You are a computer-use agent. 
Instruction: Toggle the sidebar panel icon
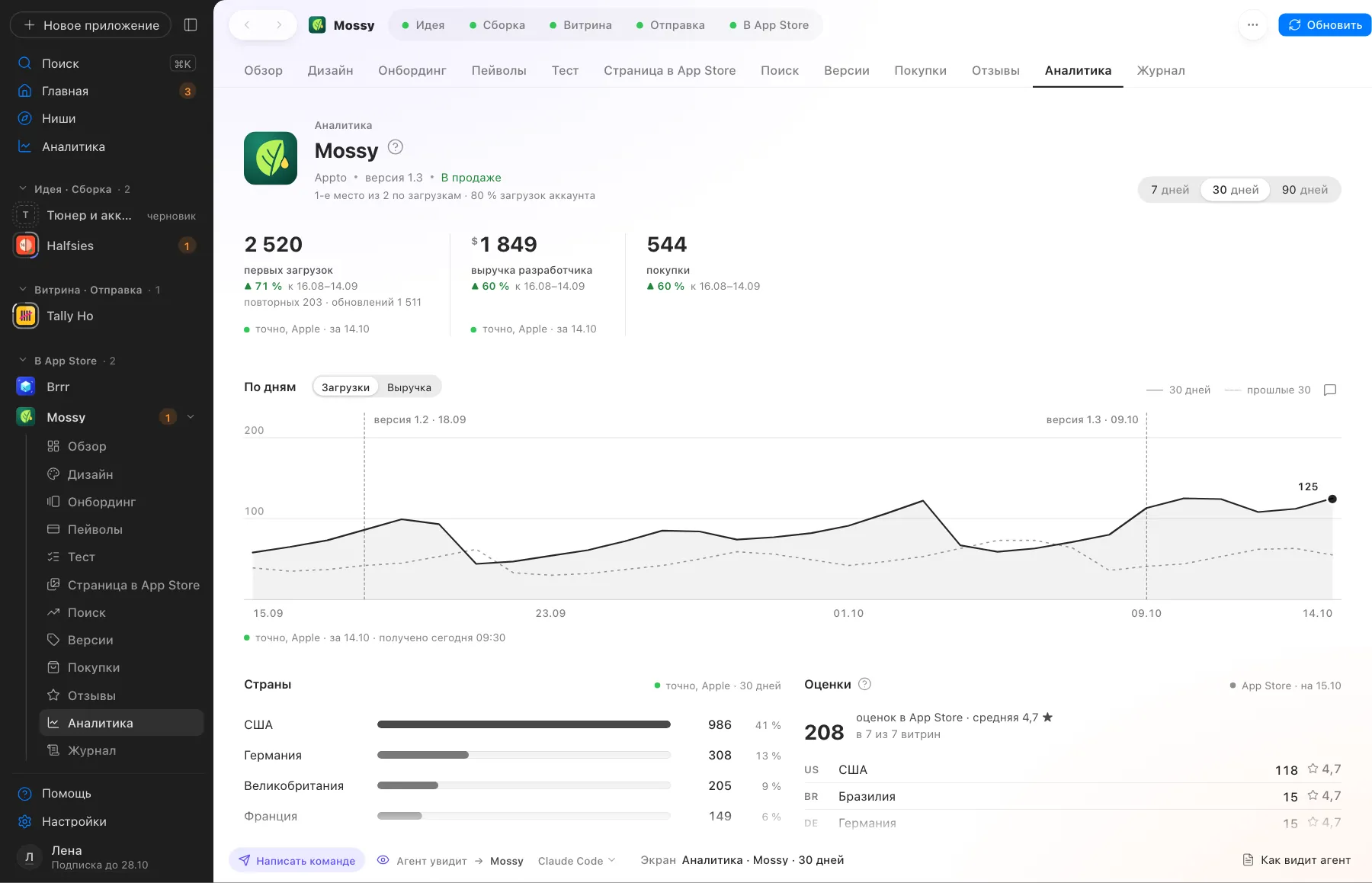click(x=191, y=25)
